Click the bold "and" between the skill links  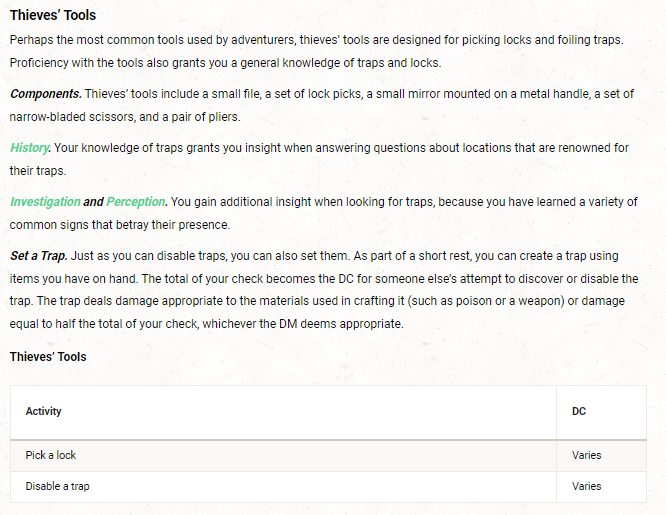pos(93,202)
